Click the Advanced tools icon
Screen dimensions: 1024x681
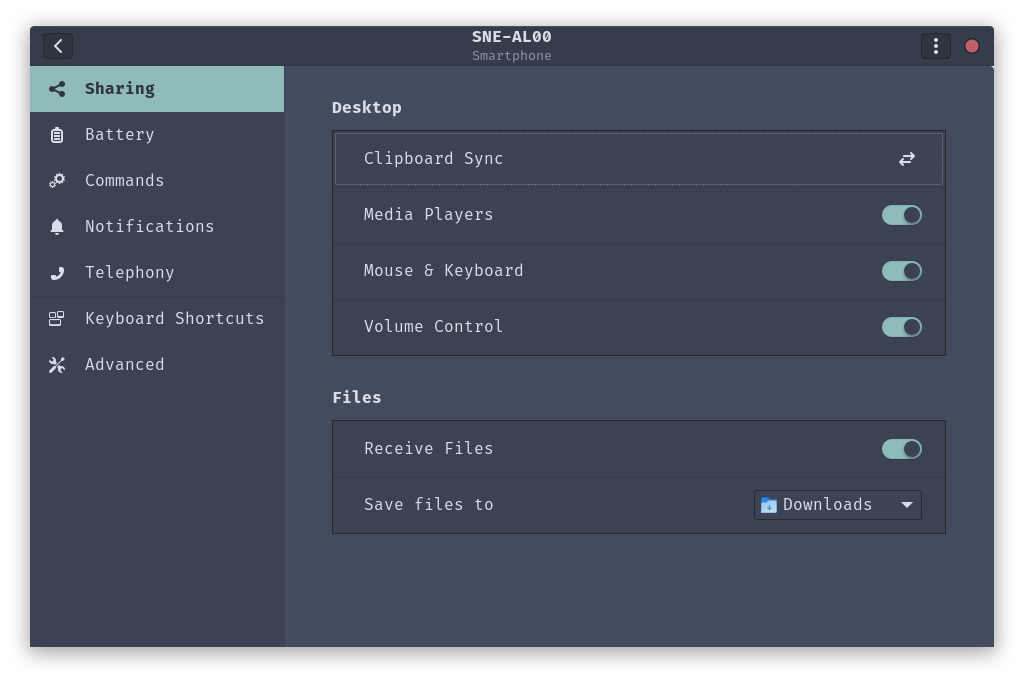click(57, 365)
